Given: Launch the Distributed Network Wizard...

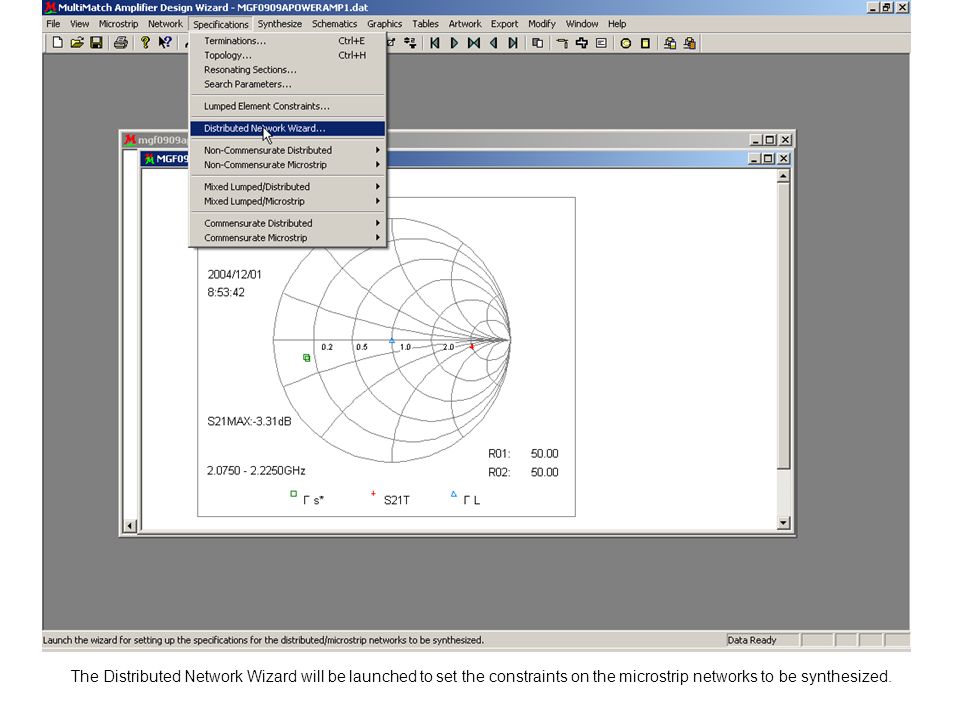Looking at the screenshot, I should 288,128.
